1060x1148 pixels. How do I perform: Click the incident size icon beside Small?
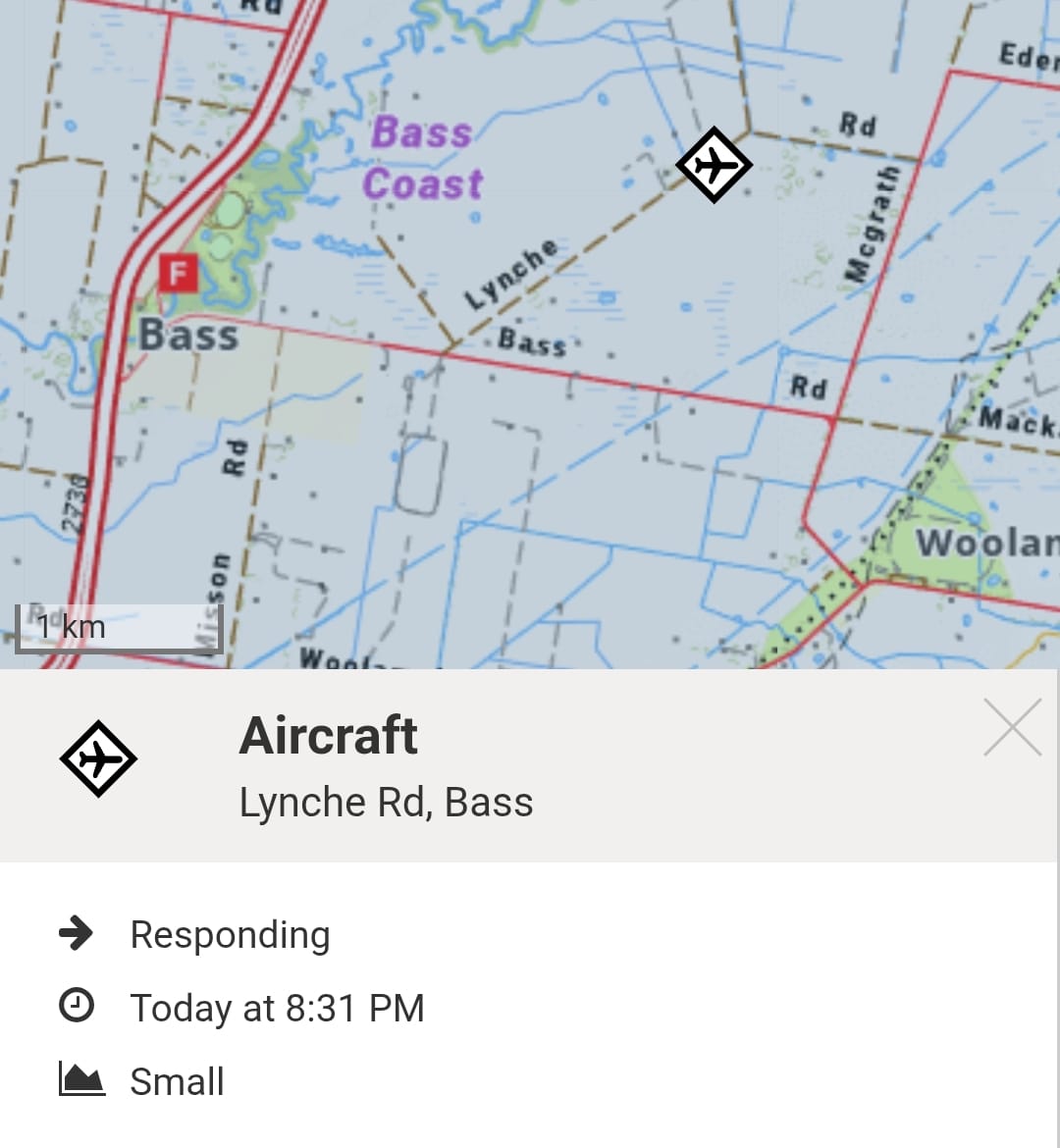click(79, 1079)
